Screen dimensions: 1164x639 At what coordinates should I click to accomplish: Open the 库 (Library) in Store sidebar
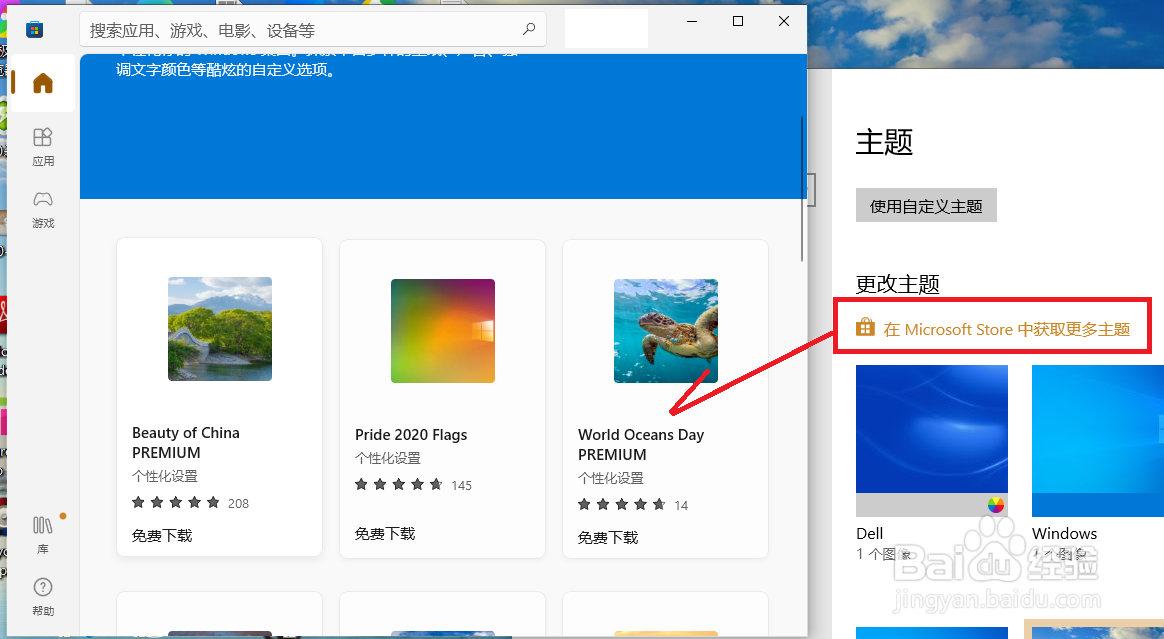[x=43, y=534]
